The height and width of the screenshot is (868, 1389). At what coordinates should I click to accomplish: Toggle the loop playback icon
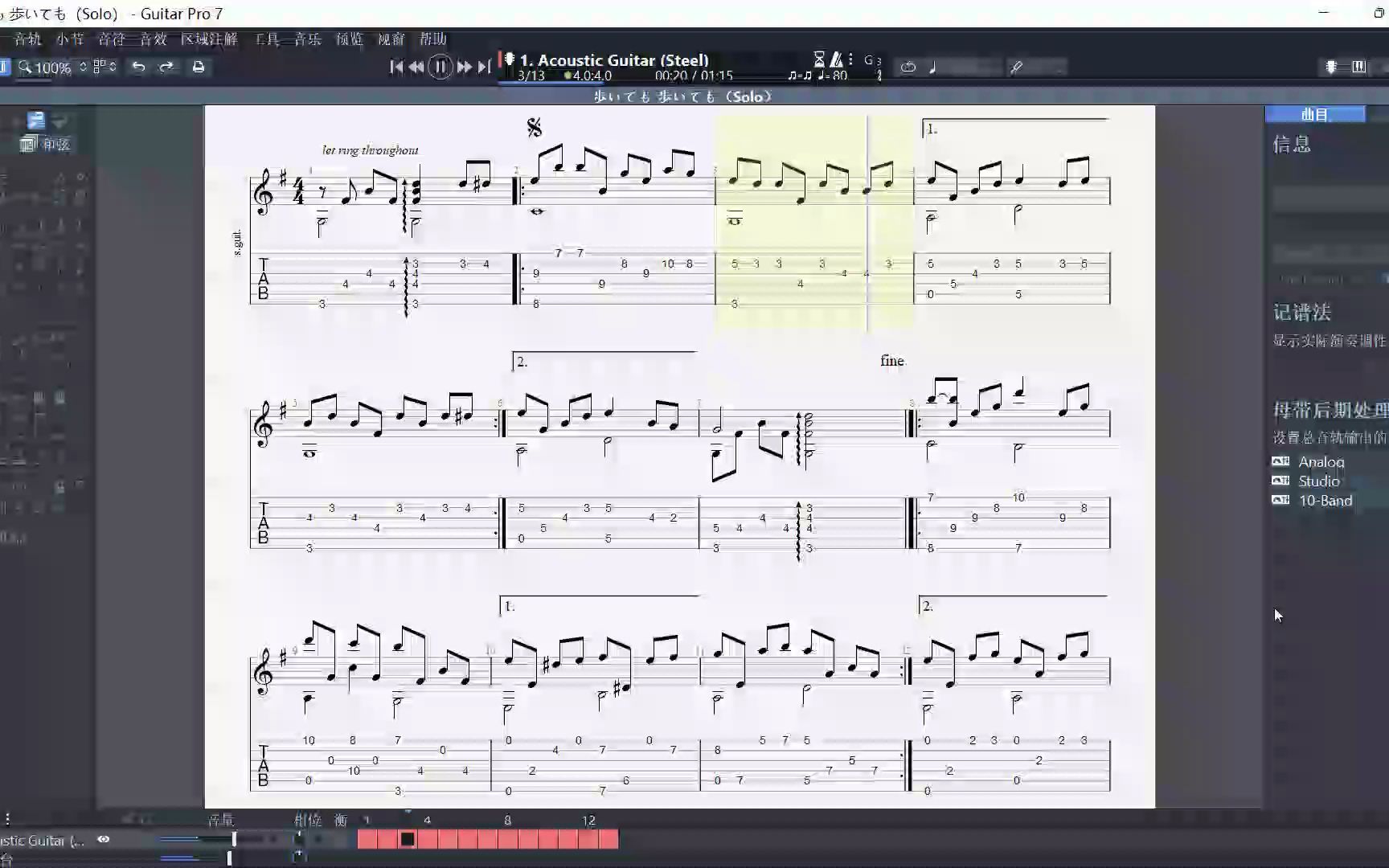[908, 68]
